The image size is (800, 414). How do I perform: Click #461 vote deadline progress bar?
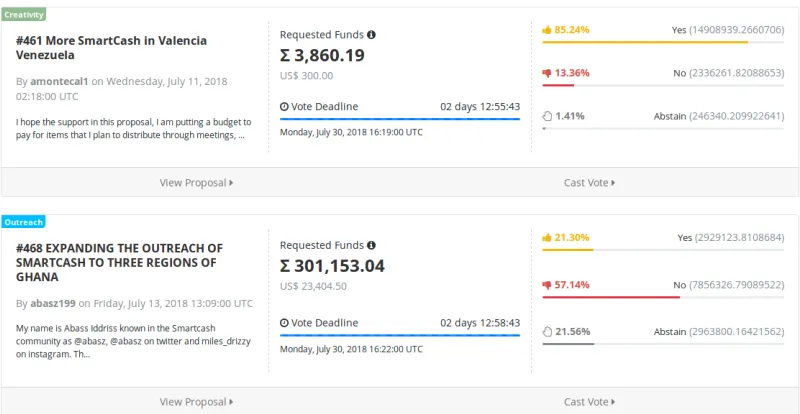400,119
